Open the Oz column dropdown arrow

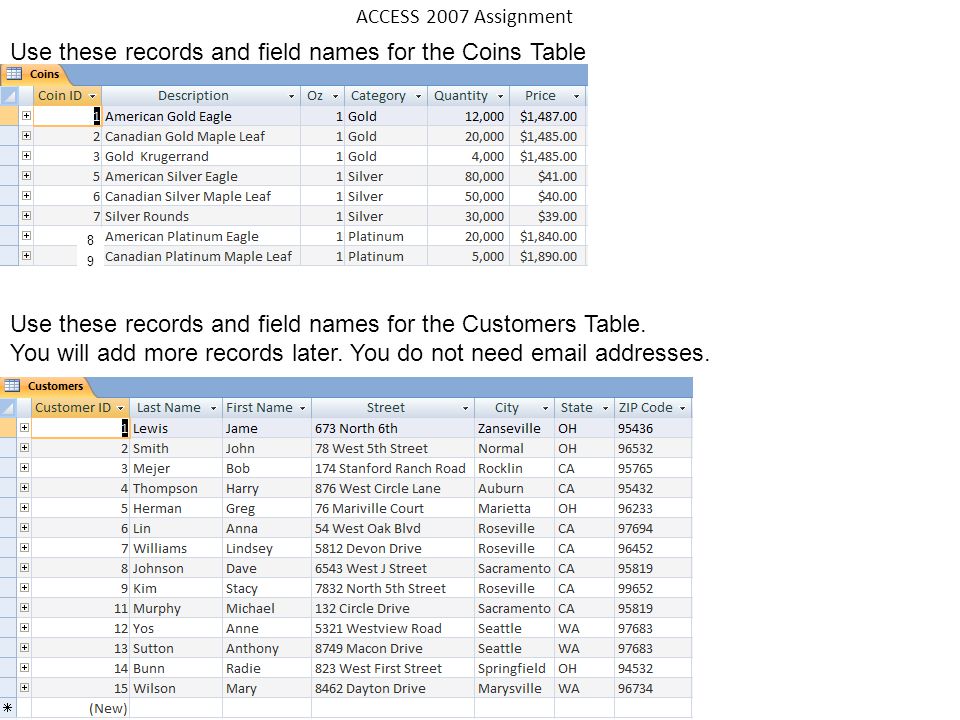click(x=336, y=96)
